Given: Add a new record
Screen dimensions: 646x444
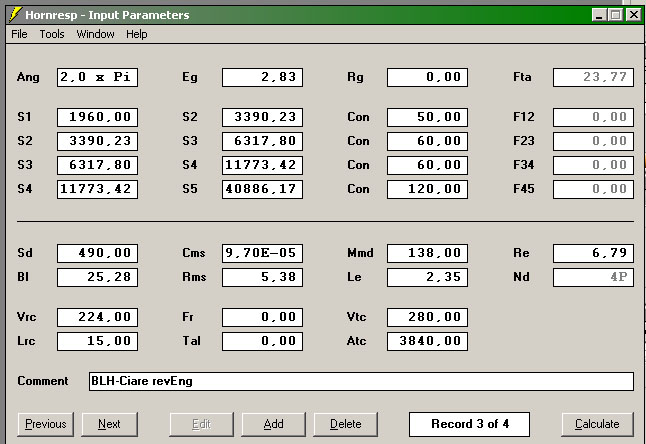Looking at the screenshot, I should pos(273,424).
